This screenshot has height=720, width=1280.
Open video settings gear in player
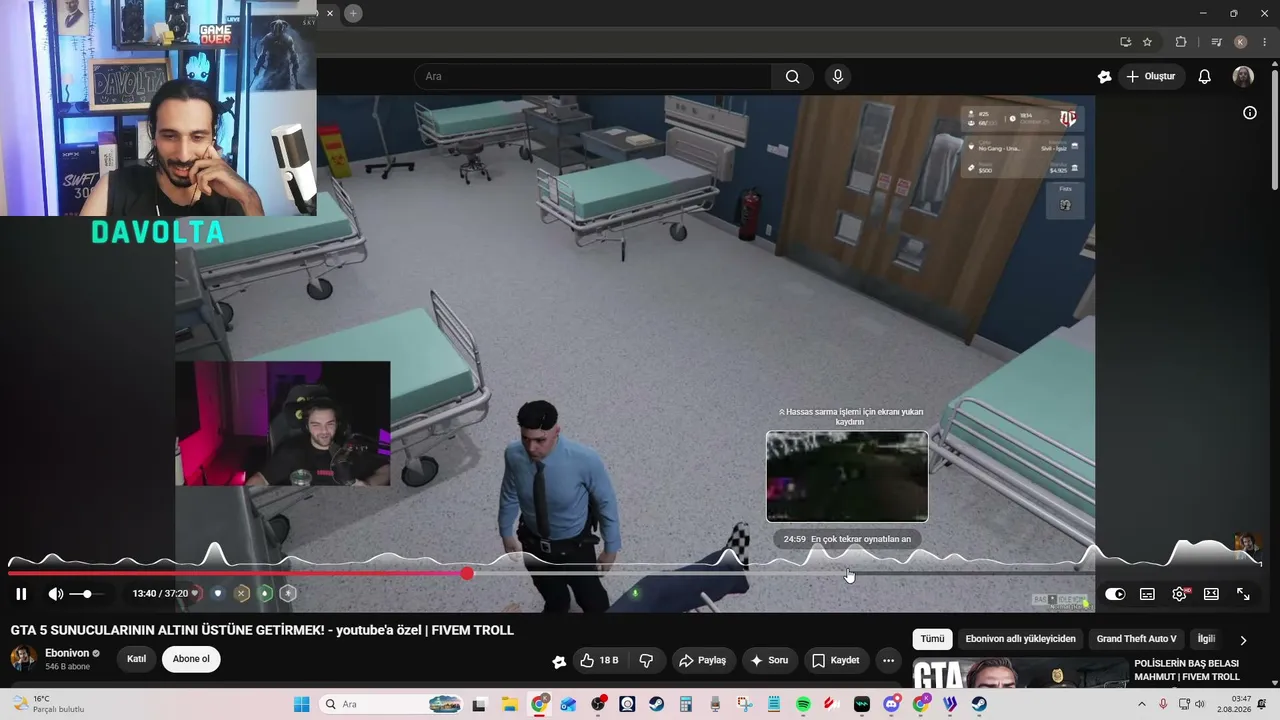click(x=1179, y=594)
